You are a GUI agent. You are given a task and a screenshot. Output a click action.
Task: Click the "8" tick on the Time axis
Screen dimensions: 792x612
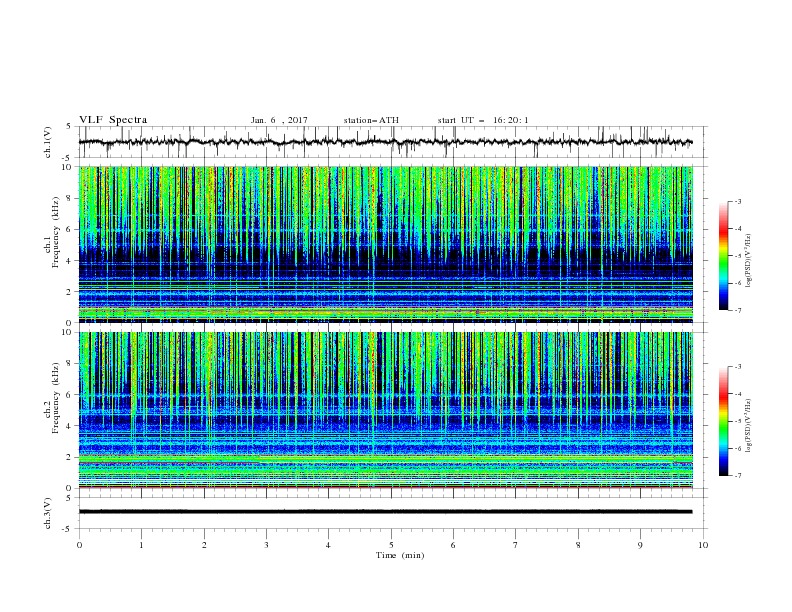(578, 545)
